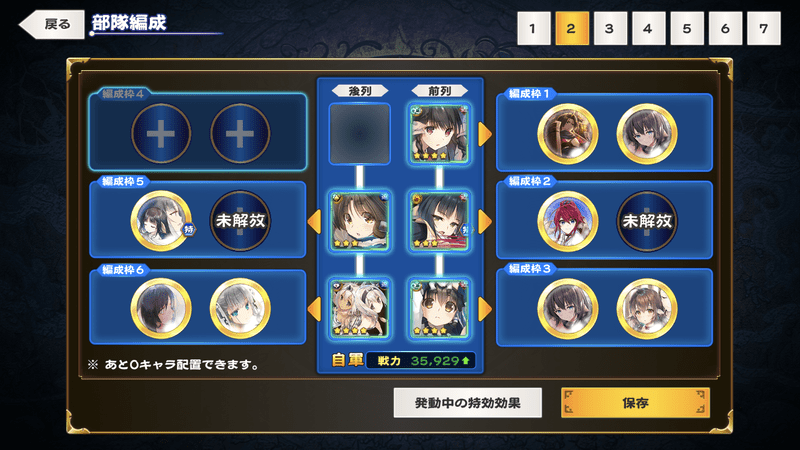The width and height of the screenshot is (800, 450).
Task: Add character to first empty slot of 編成枠4
Action: point(161,134)
